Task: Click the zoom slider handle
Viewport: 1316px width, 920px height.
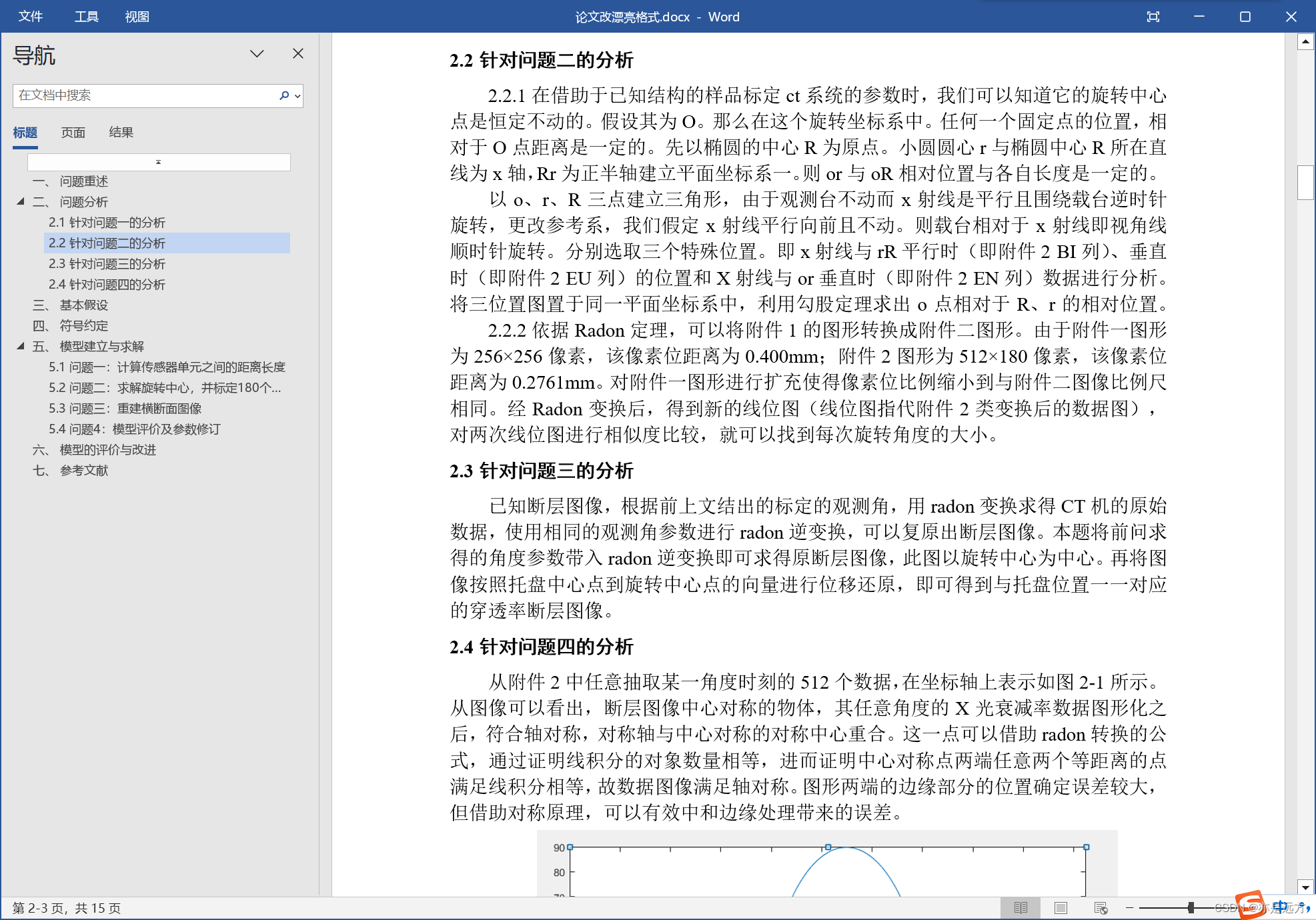Action: pyautogui.click(x=1191, y=908)
